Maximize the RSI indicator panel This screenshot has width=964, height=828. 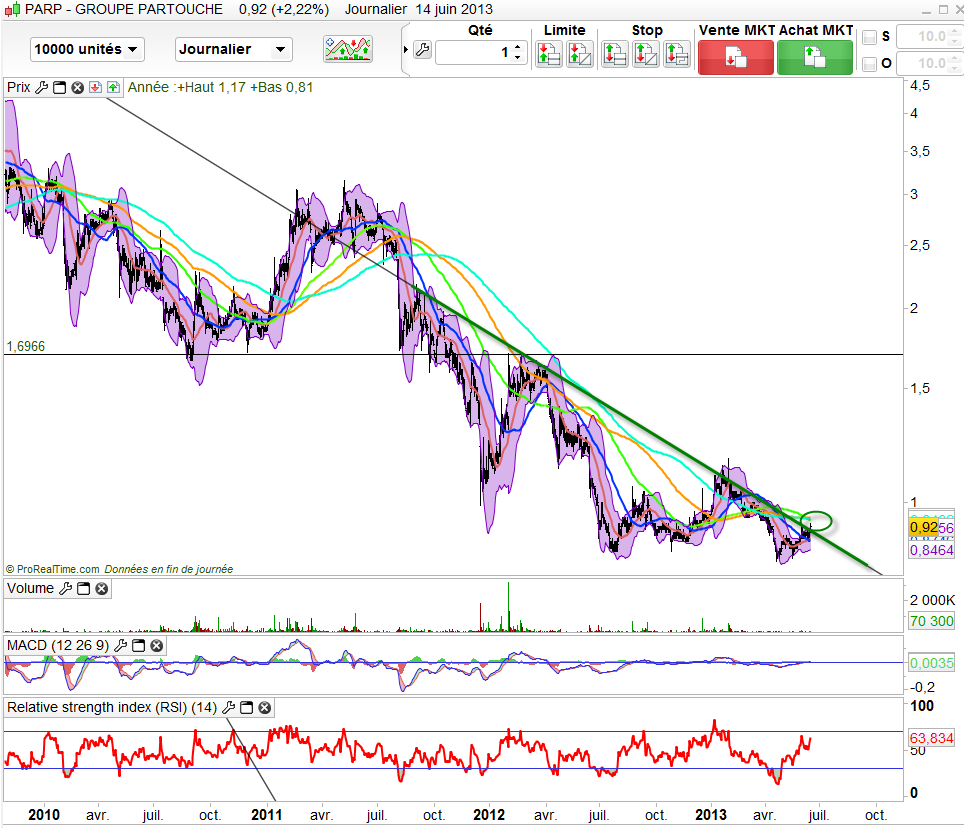(x=247, y=708)
